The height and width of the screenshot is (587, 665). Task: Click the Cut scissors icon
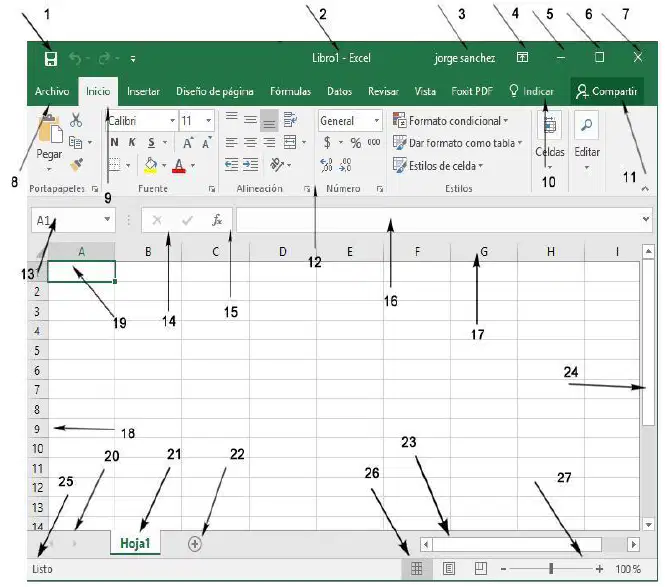click(x=76, y=120)
